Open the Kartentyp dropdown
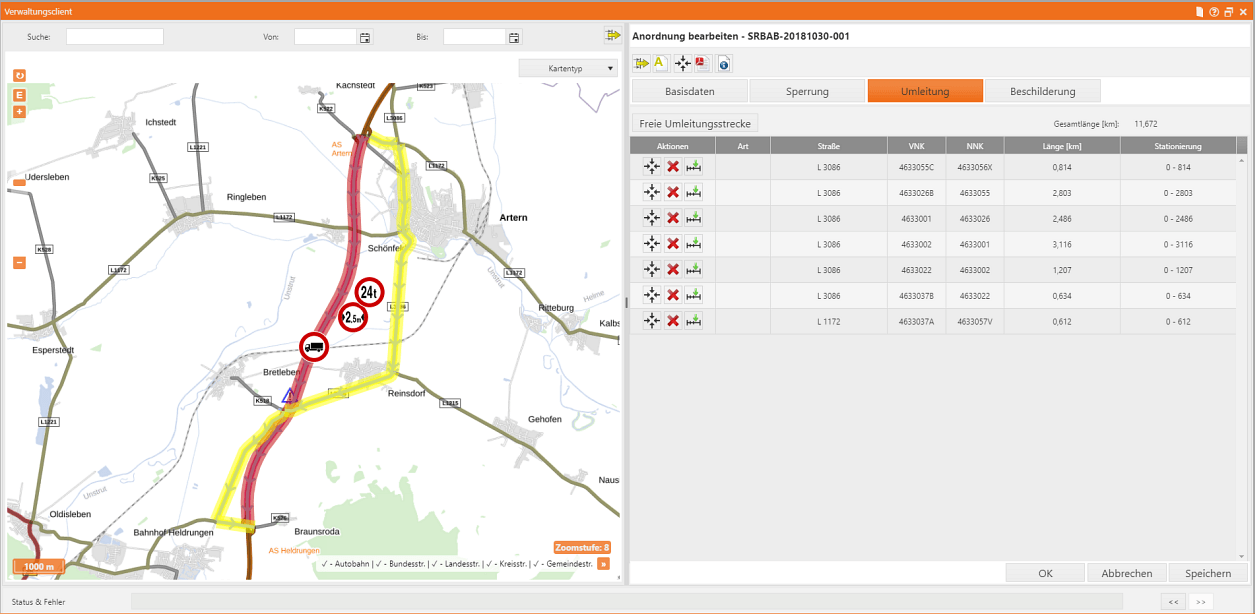 567,68
